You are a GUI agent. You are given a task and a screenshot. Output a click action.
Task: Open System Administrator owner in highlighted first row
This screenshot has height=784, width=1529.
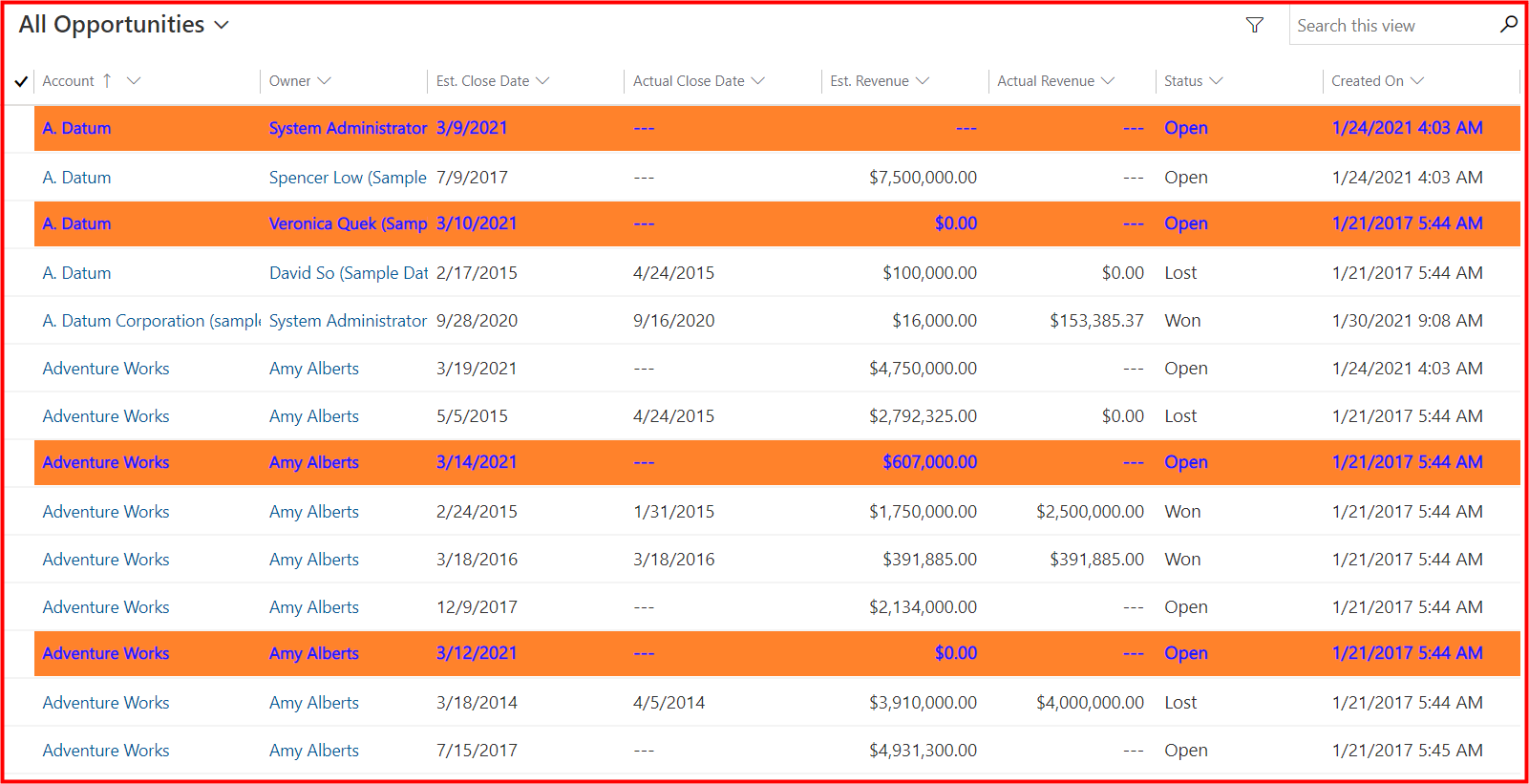tap(348, 128)
